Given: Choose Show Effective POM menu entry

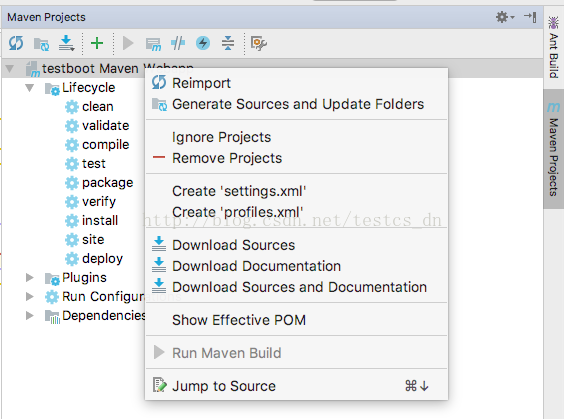Looking at the screenshot, I should 296,320.
